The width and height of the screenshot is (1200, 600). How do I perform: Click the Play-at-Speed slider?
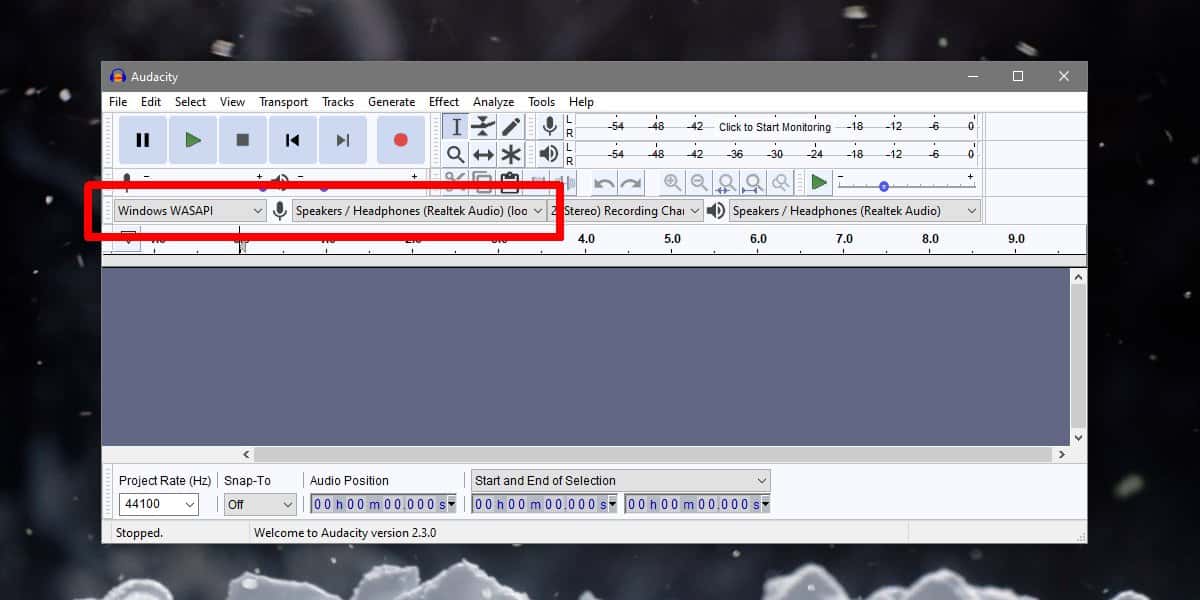coord(883,186)
